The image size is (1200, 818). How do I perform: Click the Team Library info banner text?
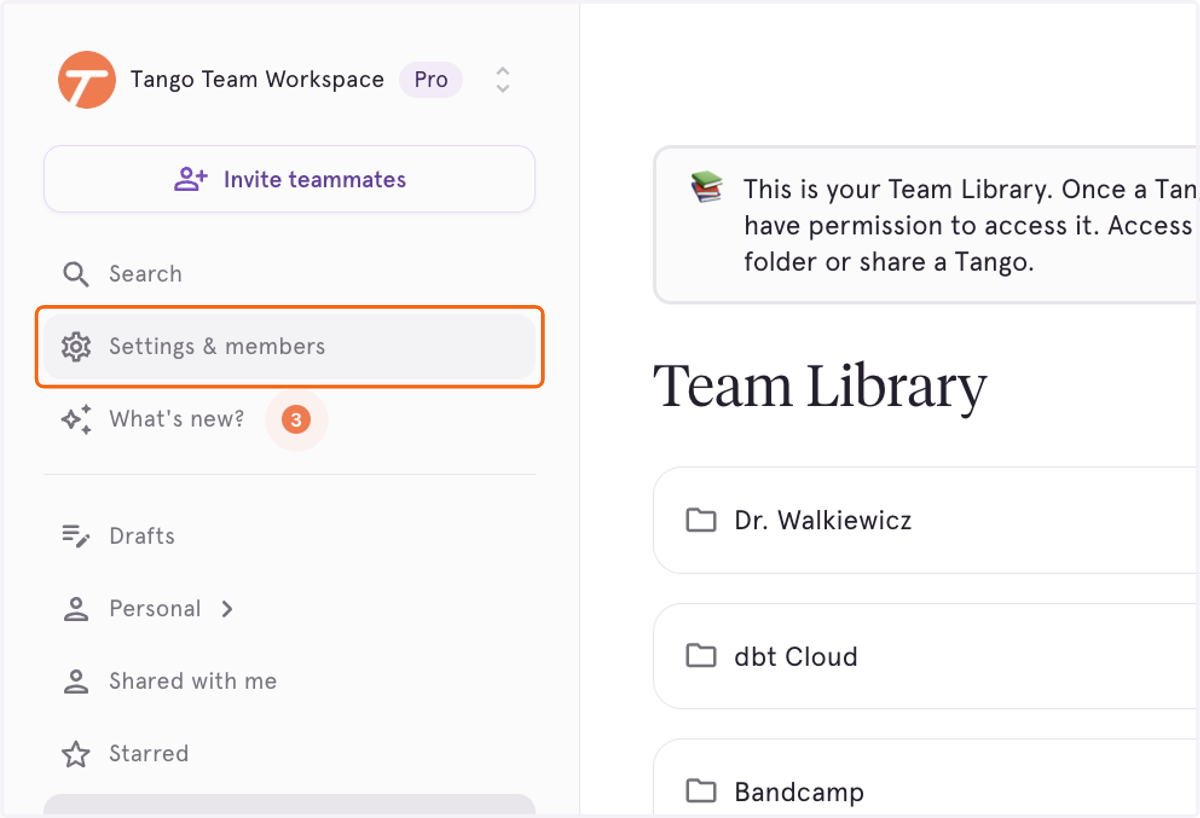coord(970,225)
